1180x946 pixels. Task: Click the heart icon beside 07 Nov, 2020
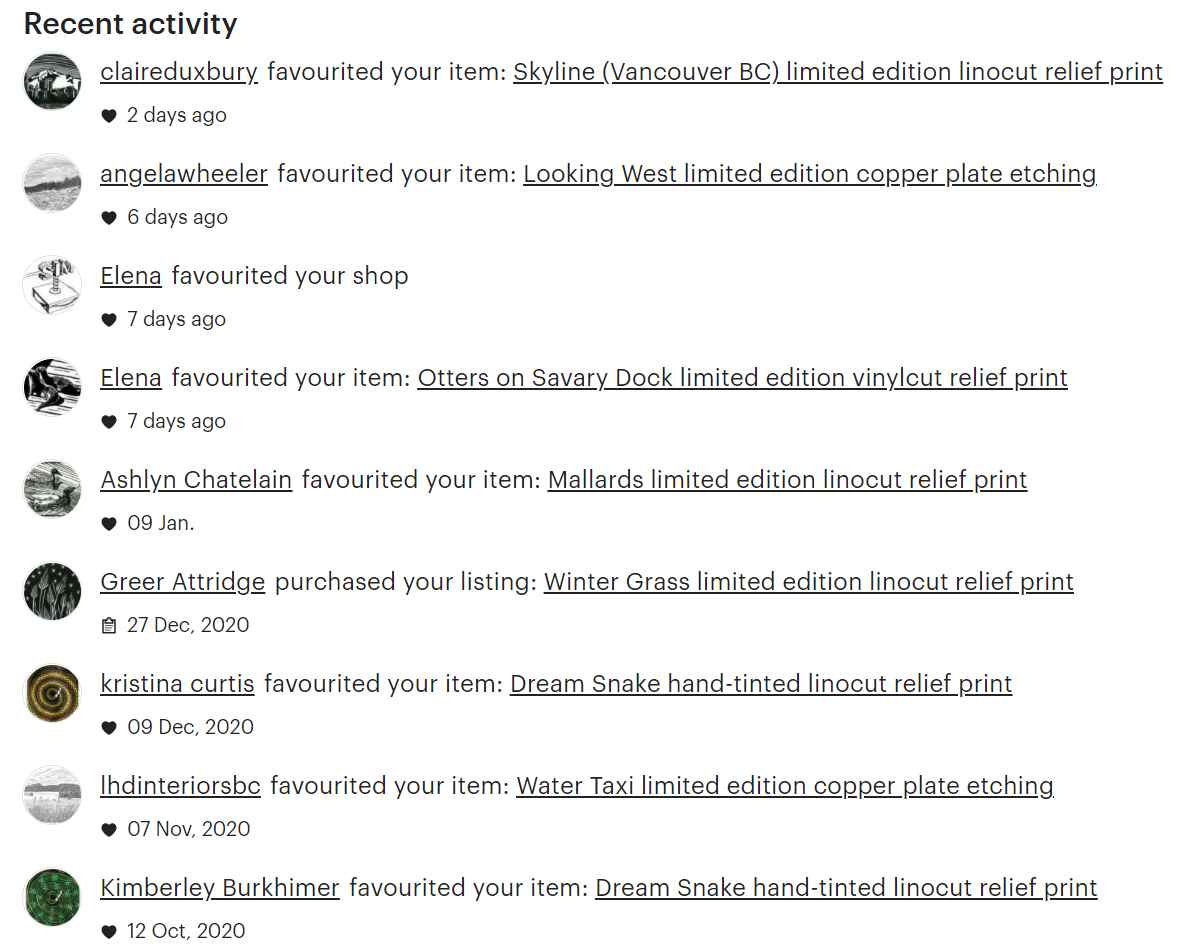tap(109, 829)
